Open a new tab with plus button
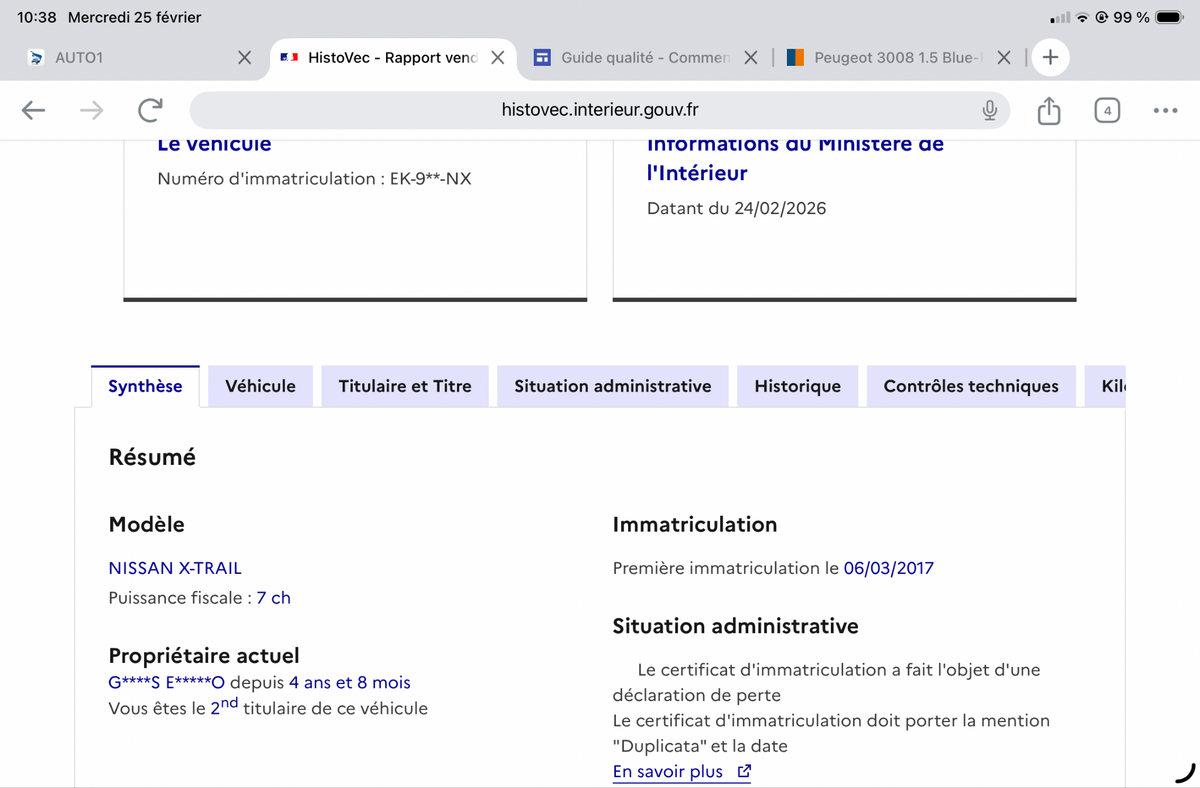The height and width of the screenshot is (788, 1200). (x=1050, y=57)
